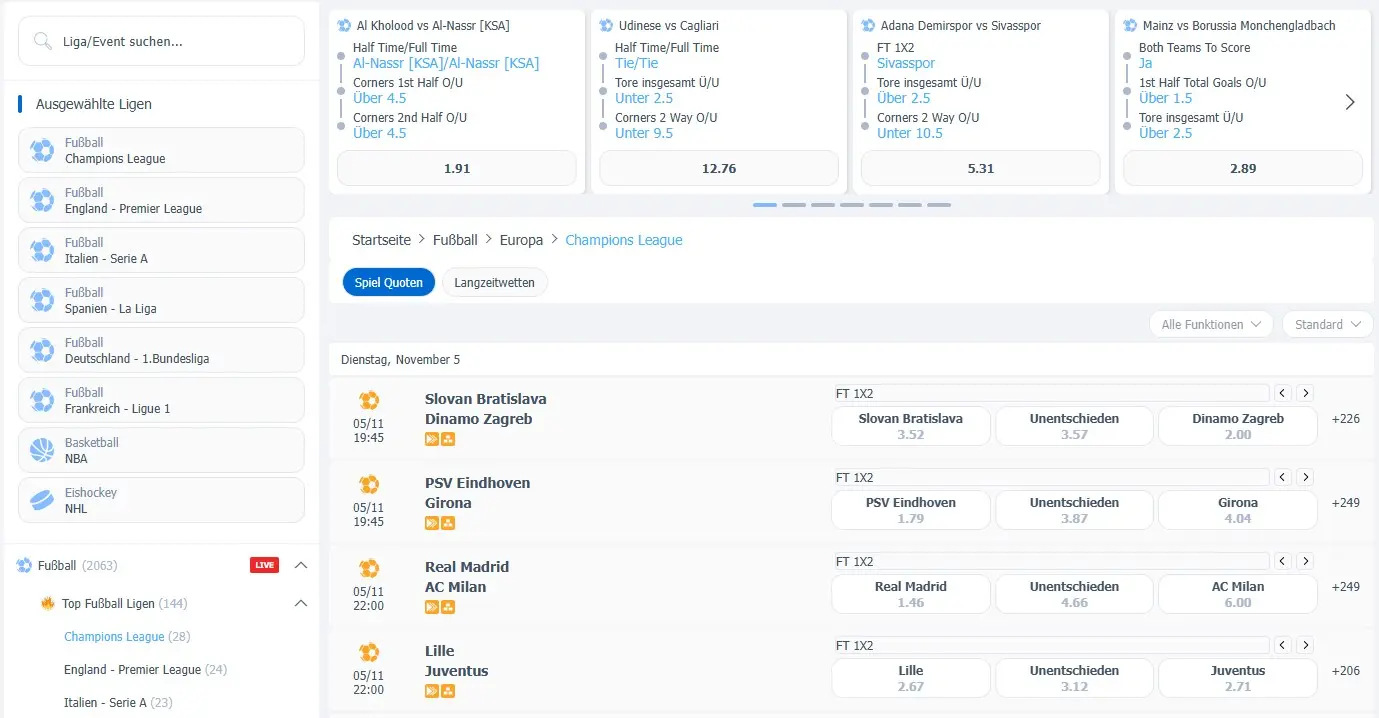Bet on AC Milan win at 6.00
Image resolution: width=1379 pixels, height=718 pixels.
(1238, 594)
